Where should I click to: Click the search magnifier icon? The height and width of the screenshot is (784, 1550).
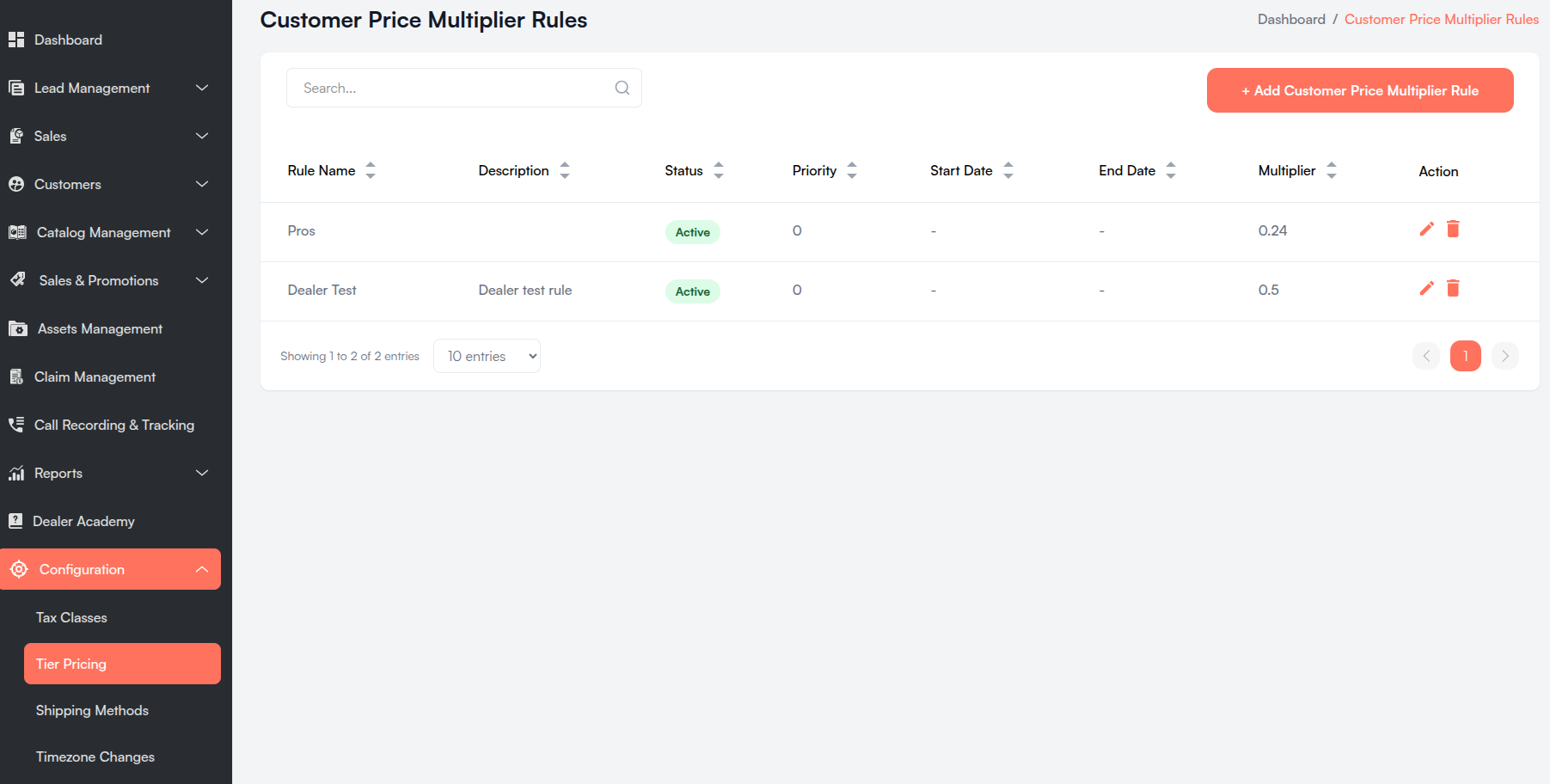tap(622, 88)
